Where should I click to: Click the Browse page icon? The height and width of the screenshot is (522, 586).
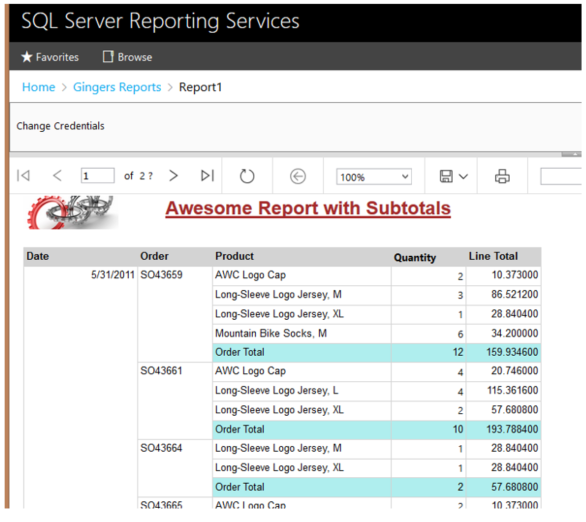tap(108, 56)
